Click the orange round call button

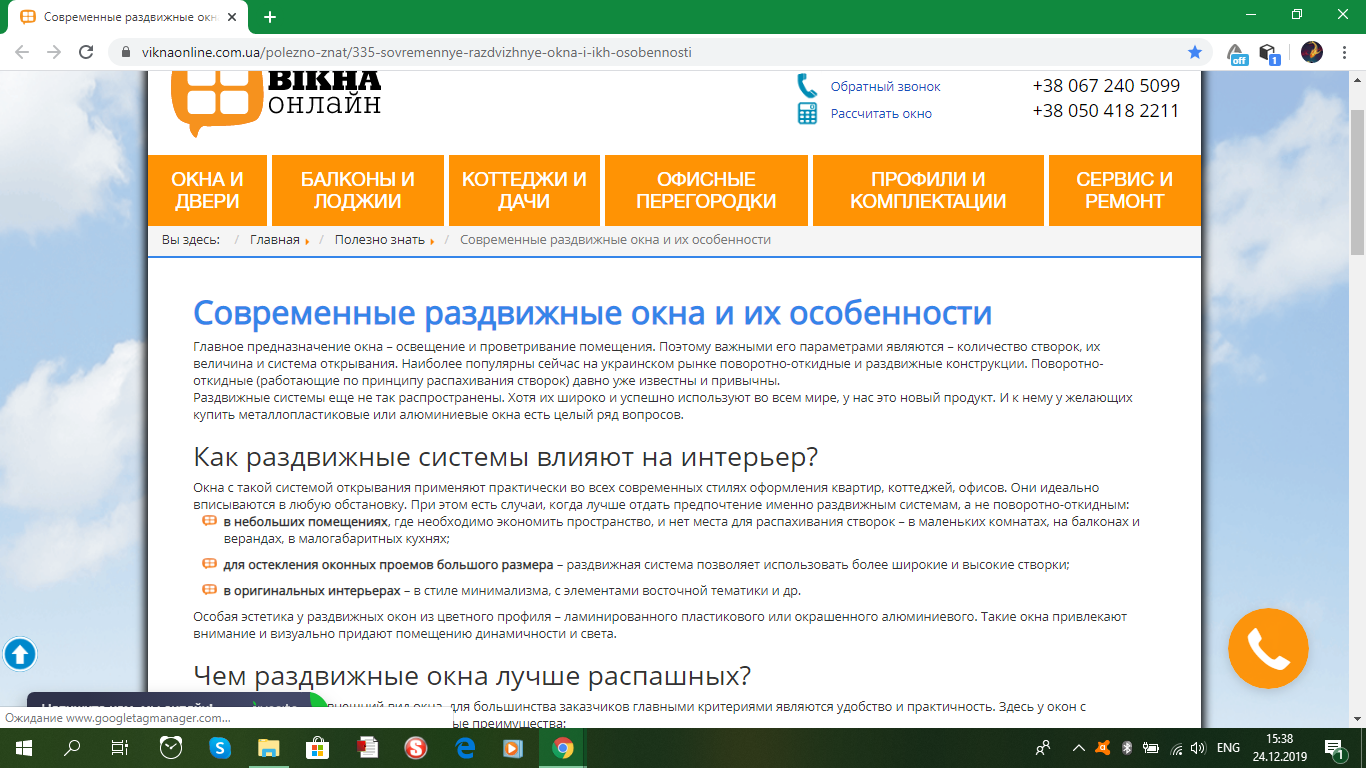tap(1268, 650)
